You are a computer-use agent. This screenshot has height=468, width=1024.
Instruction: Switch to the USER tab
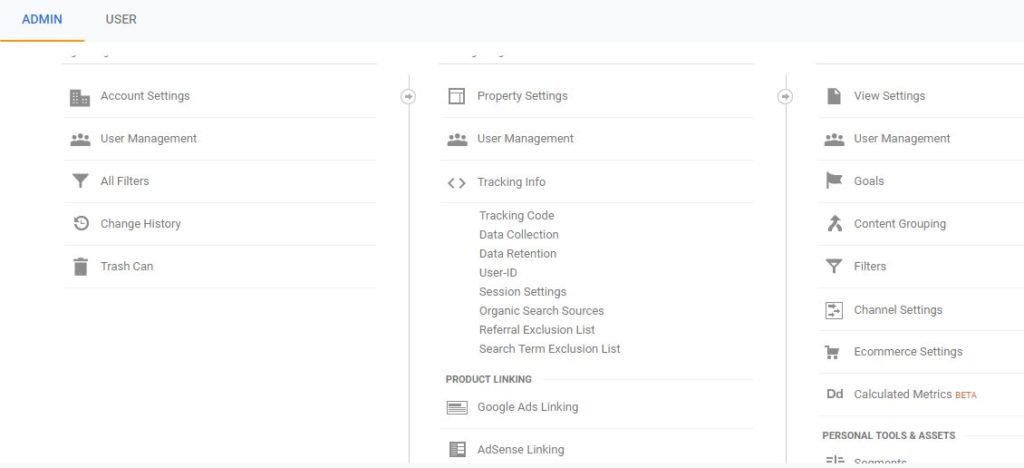[x=121, y=20]
